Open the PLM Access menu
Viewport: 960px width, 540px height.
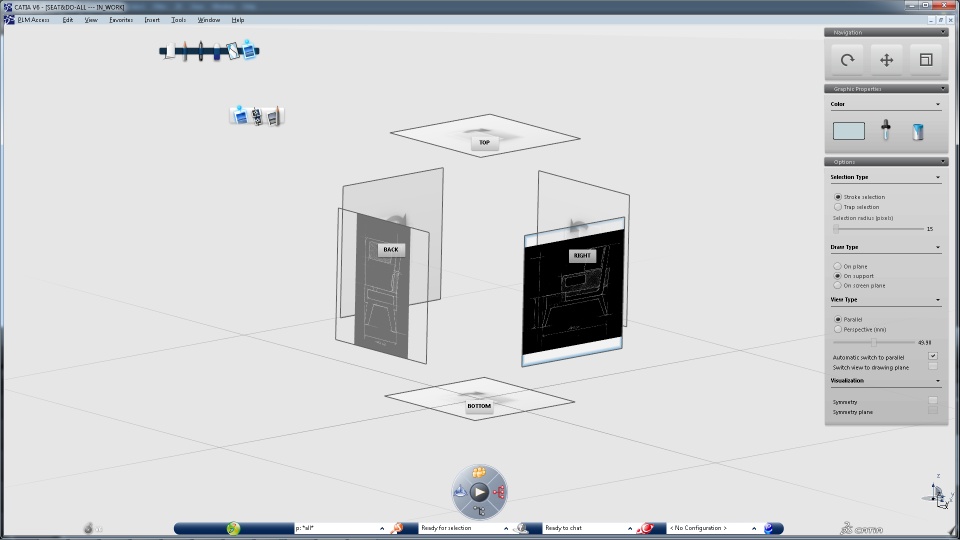click(33, 20)
